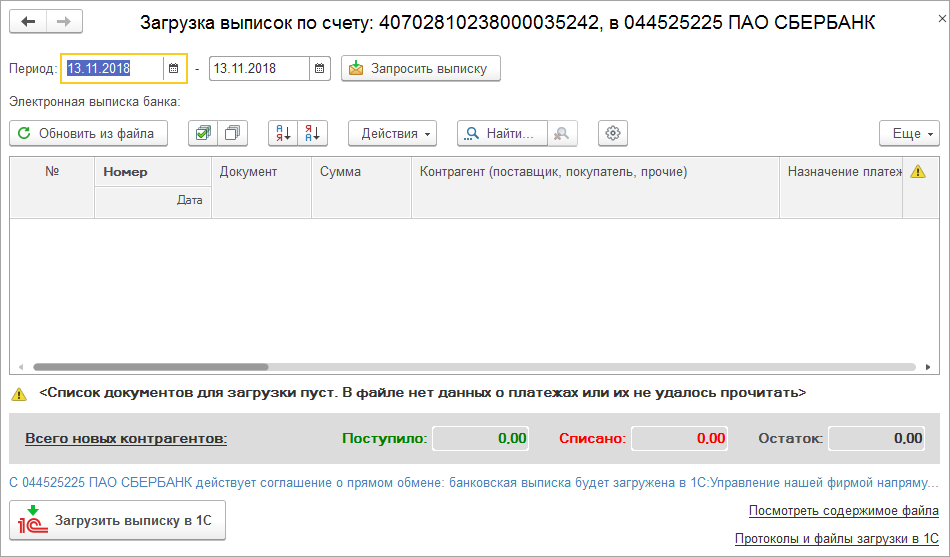Sort the list in descending order

point(313,133)
